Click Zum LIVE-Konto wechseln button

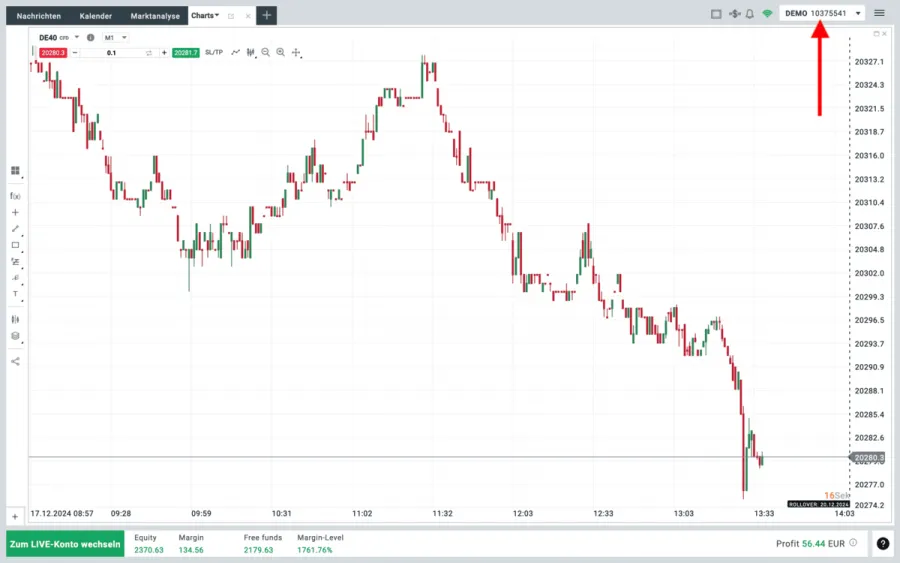(x=65, y=545)
